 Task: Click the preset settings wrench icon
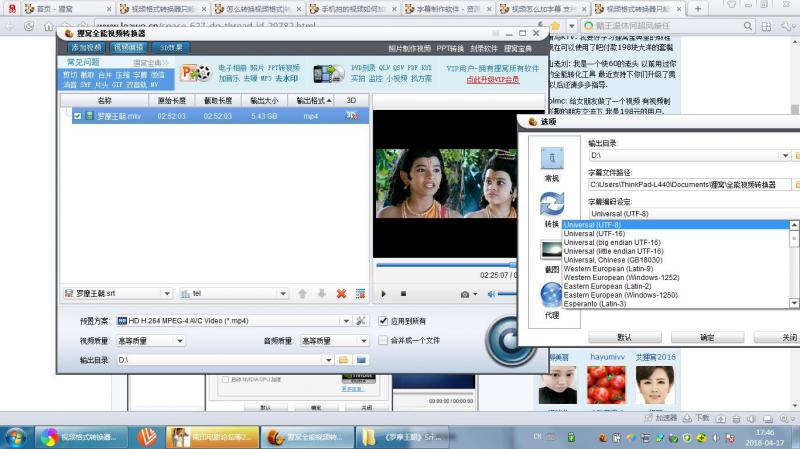coord(361,321)
